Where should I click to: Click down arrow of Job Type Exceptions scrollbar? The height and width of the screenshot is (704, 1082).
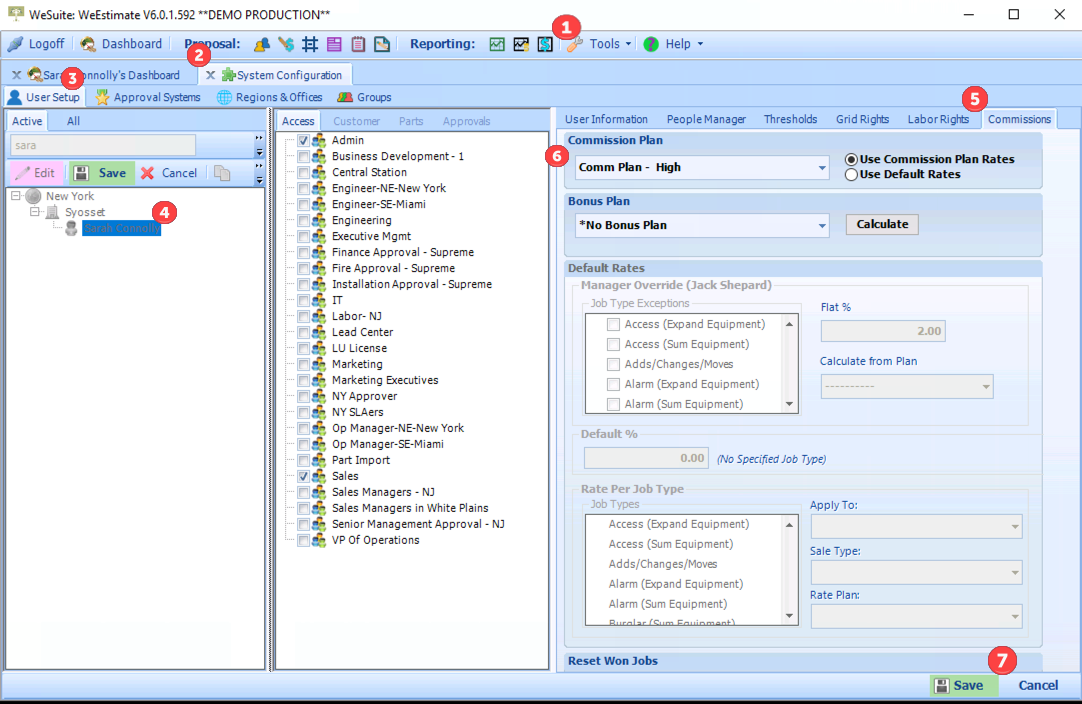click(x=789, y=404)
